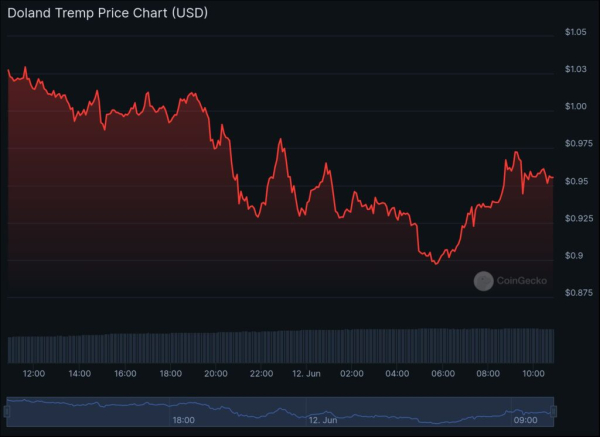Click the '12. Jun' label in range navigator

coord(323,420)
